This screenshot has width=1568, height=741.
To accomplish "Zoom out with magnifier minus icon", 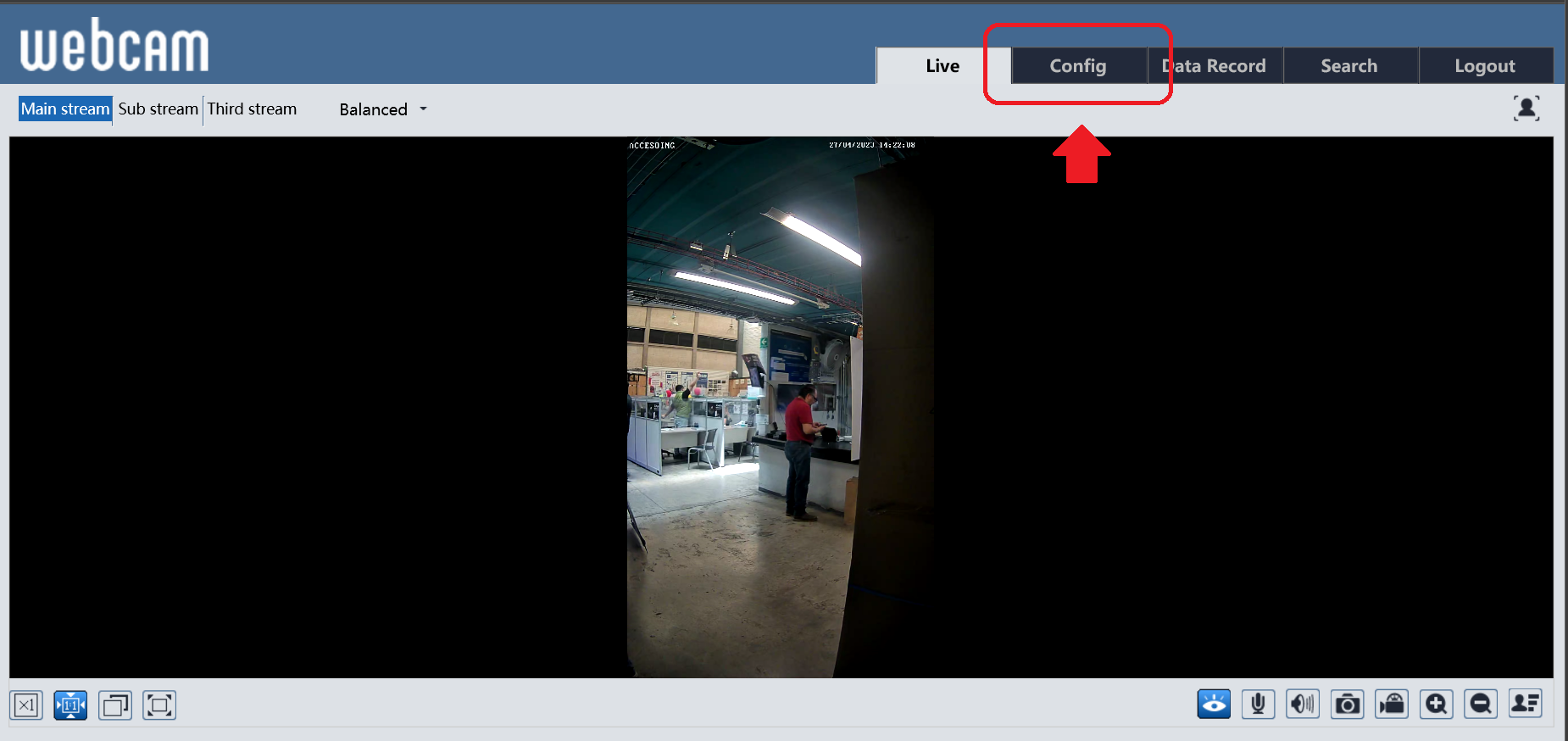I will pyautogui.click(x=1481, y=704).
